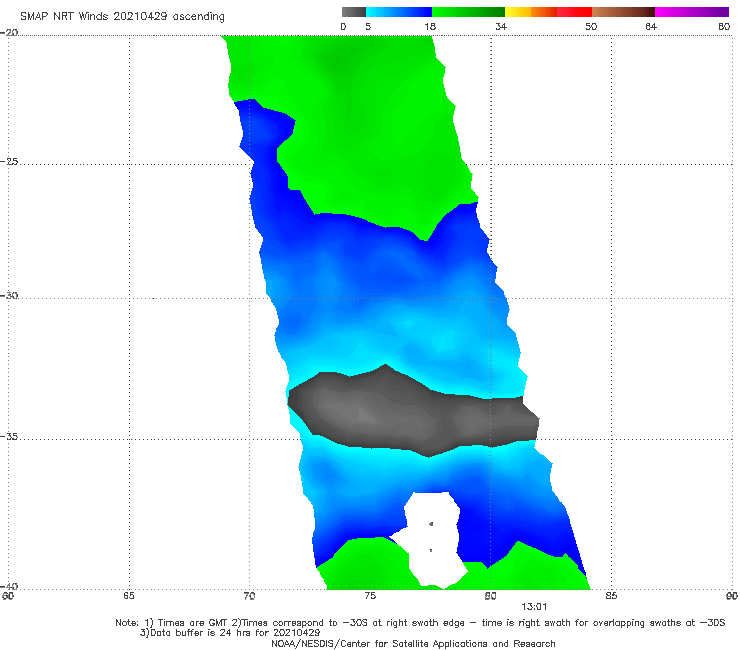
Task: Click the note '3)Data buffer is 24 hrs'
Action: point(230,633)
